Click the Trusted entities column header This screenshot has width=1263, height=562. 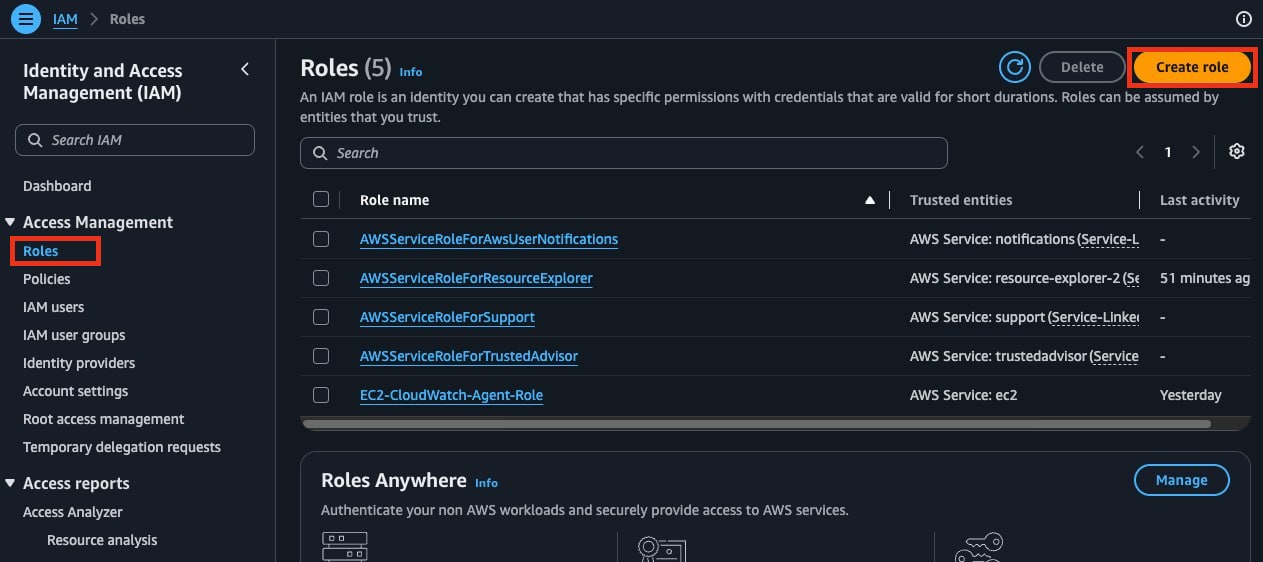(961, 200)
